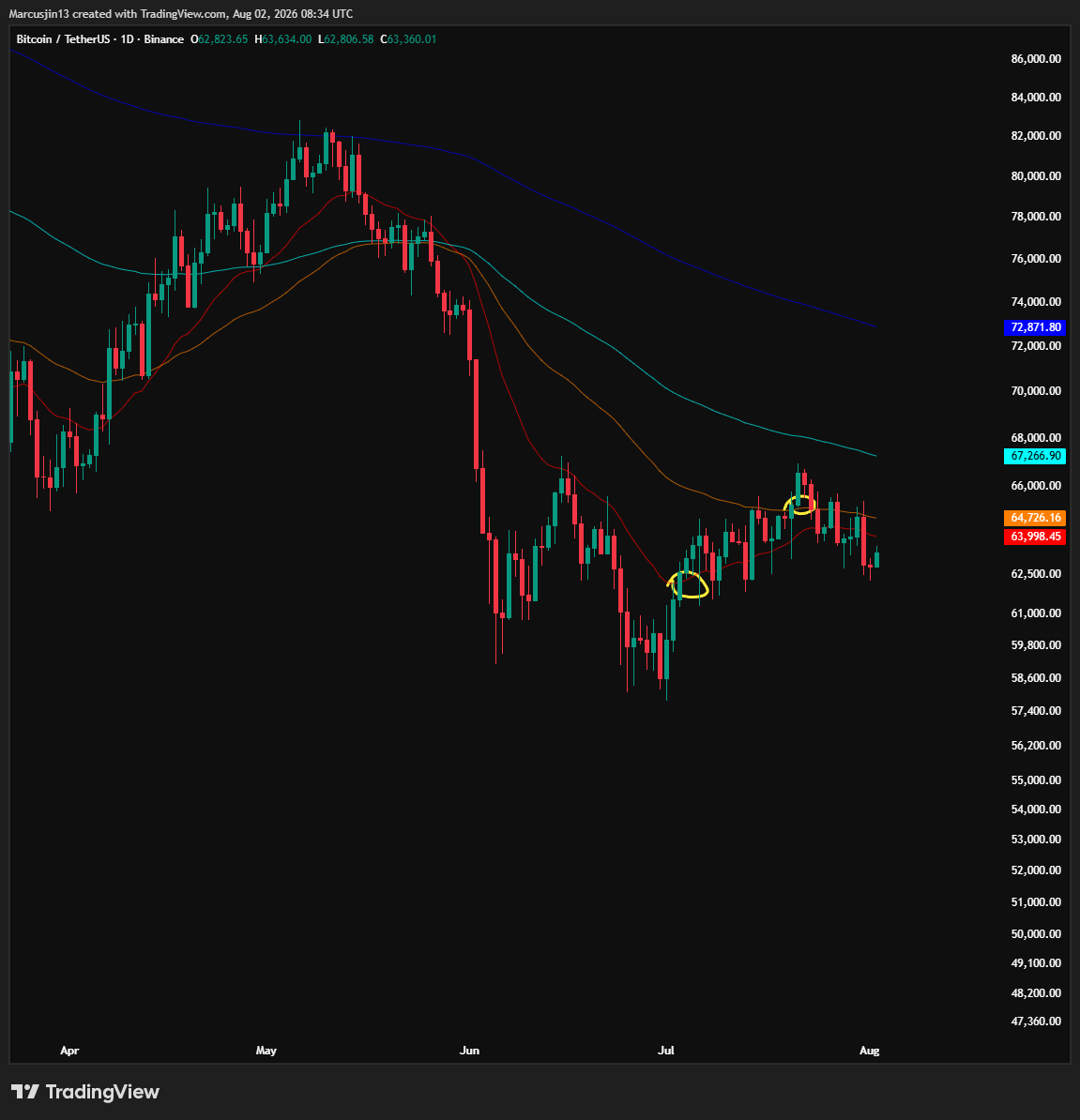Click the 54,000.00 price axis label
1080x1120 pixels.
1036,810
